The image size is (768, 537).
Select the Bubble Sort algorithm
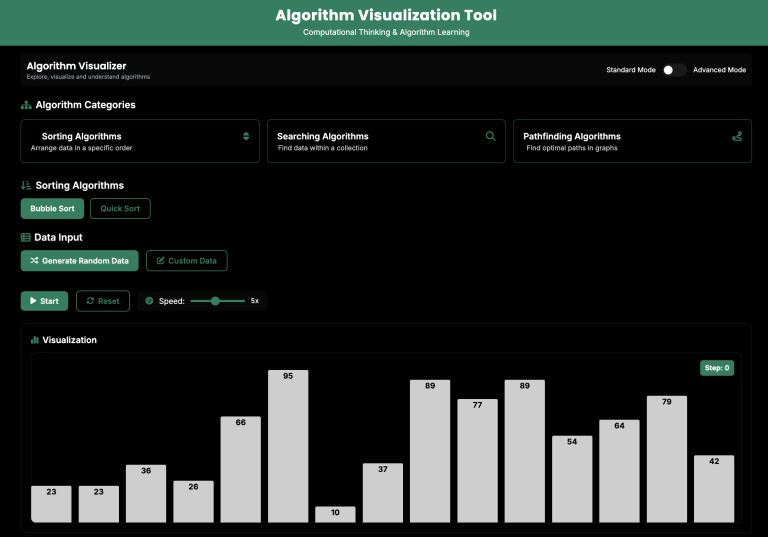[x=52, y=209]
